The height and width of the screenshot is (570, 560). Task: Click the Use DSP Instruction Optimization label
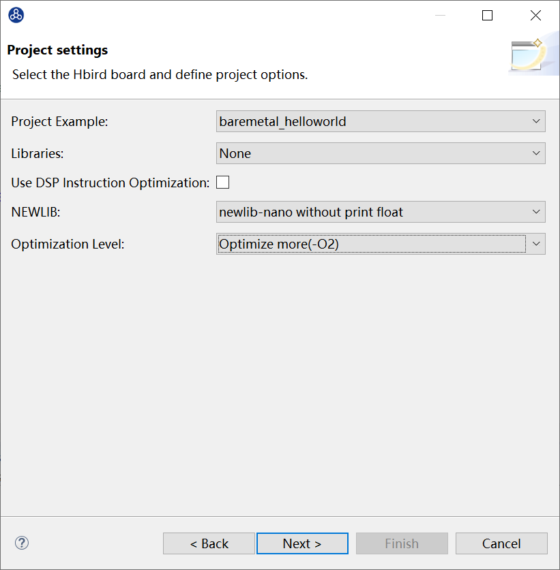(110, 182)
